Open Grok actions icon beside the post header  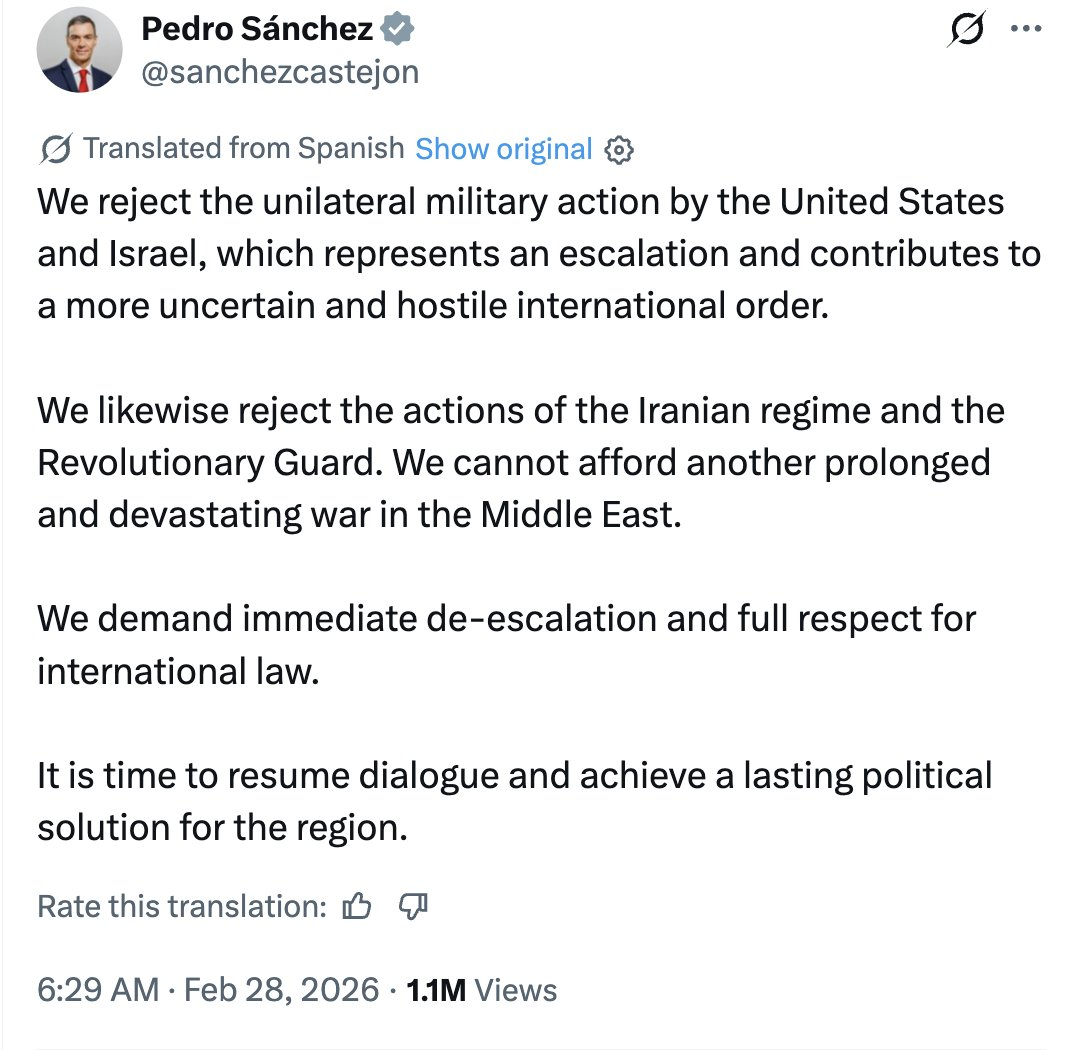click(x=967, y=32)
